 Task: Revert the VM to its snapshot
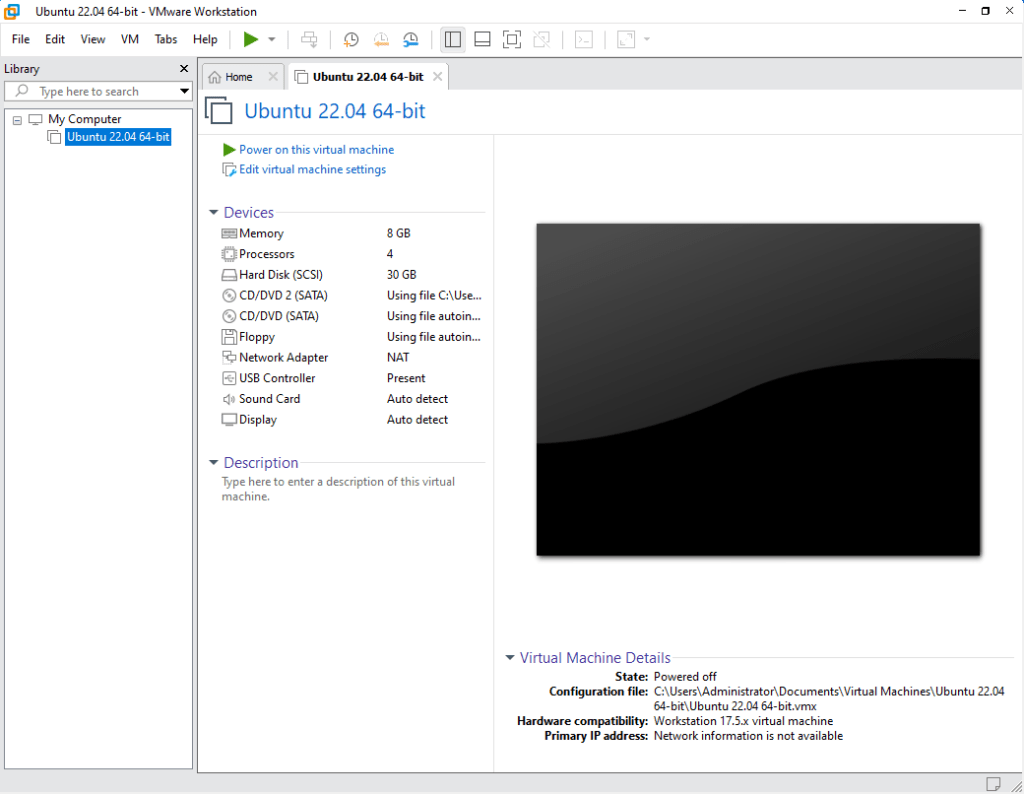381,39
